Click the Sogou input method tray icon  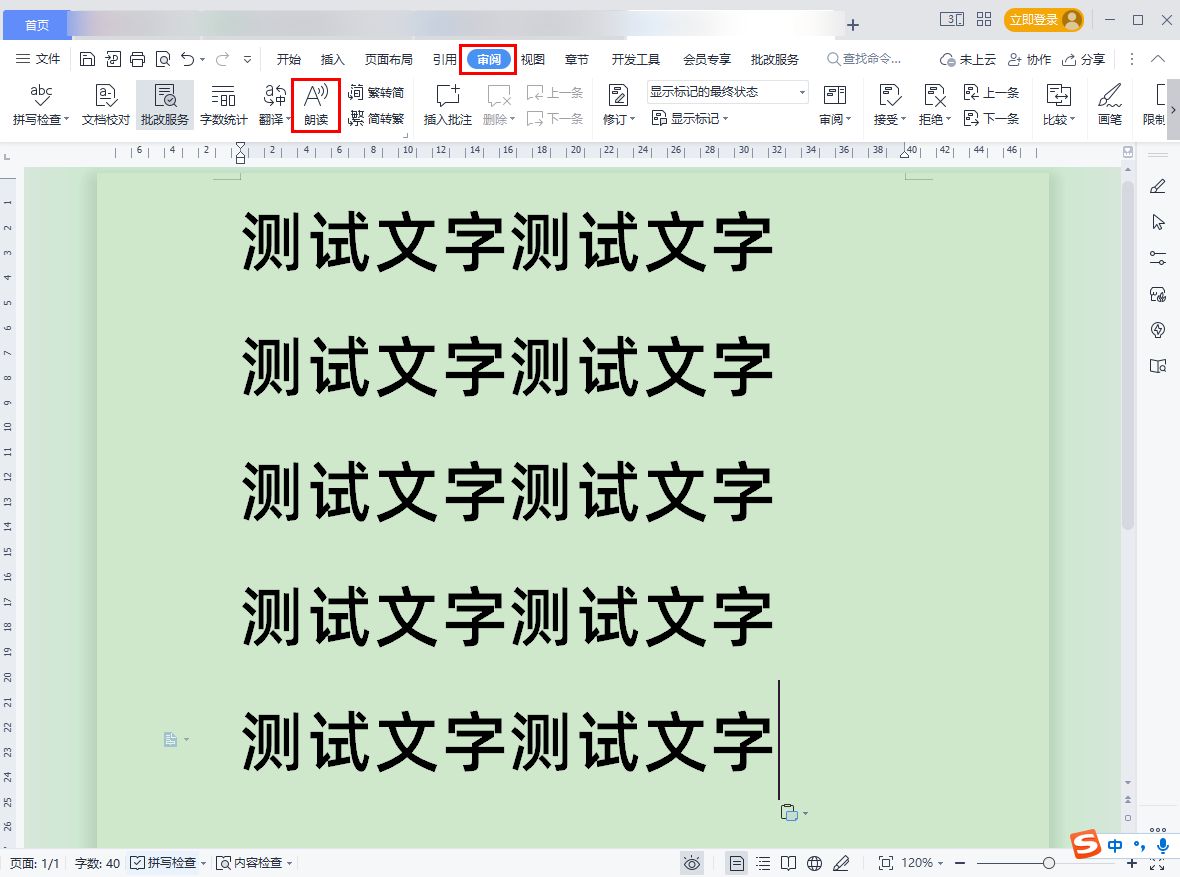tap(1085, 845)
